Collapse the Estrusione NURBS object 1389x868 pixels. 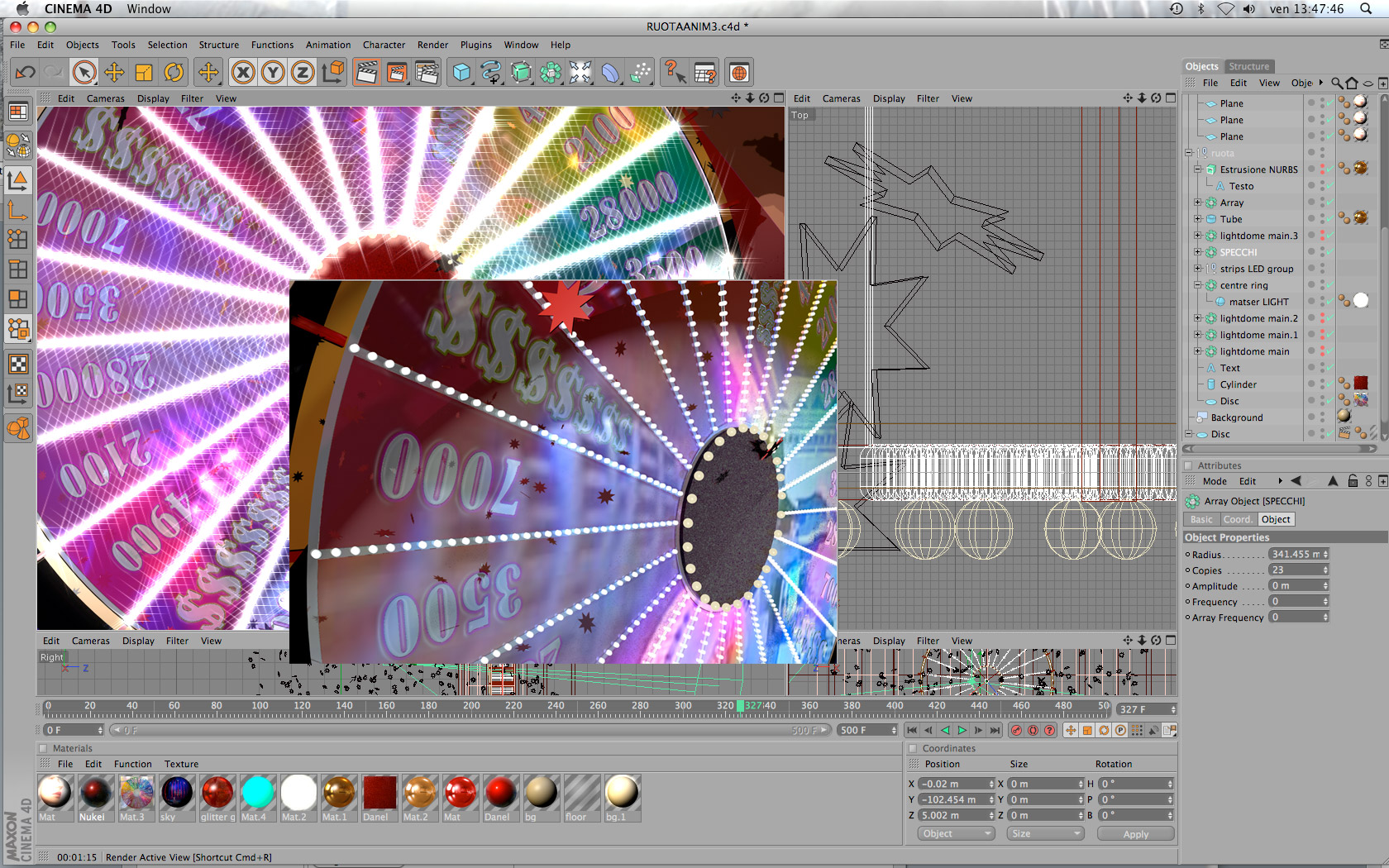[x=1198, y=169]
